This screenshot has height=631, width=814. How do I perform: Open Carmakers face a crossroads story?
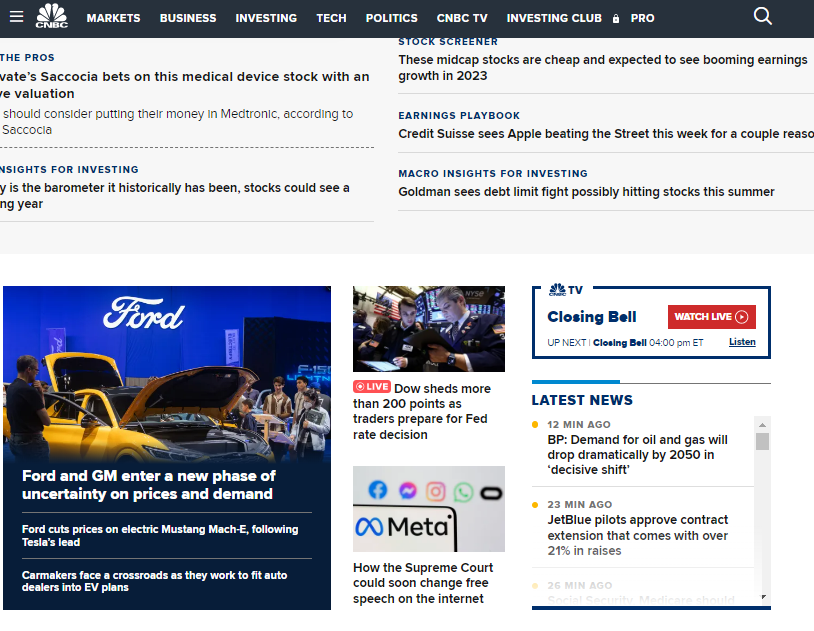pos(154,581)
